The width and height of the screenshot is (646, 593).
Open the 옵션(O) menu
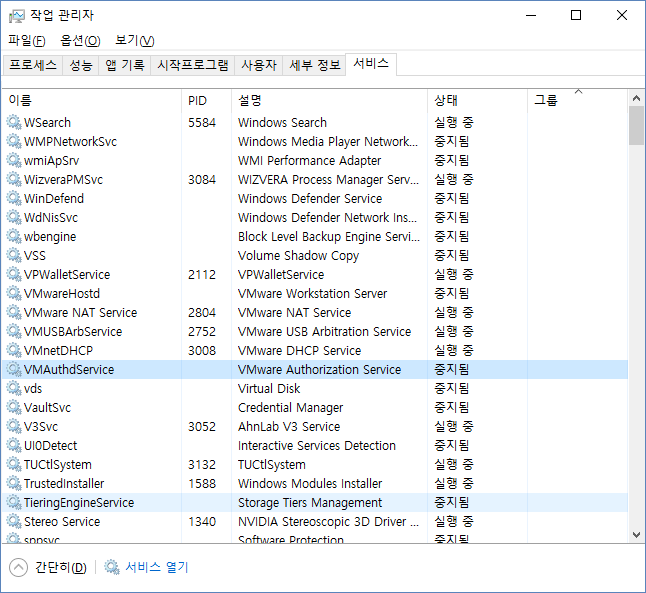[x=80, y=40]
